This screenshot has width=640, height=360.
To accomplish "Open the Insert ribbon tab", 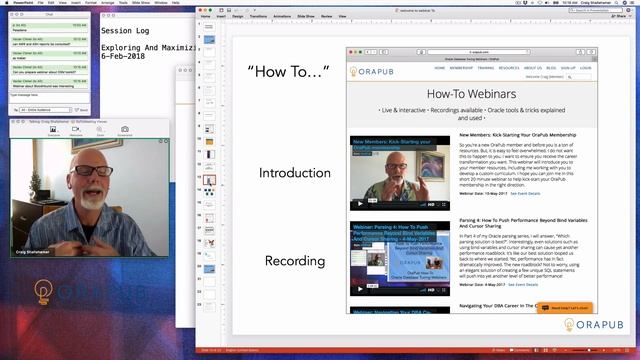I will coord(221,16).
